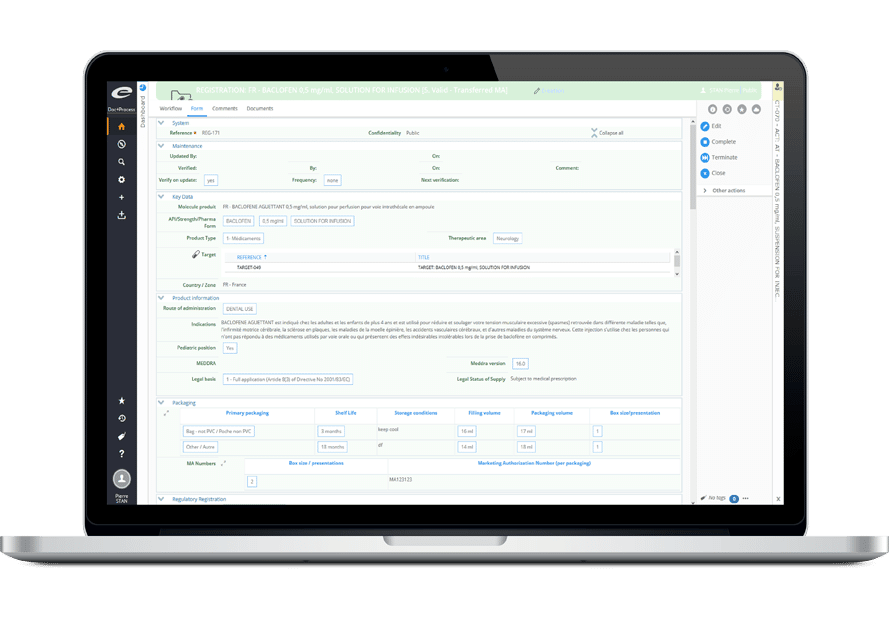This screenshot has height=617, width=889.
Task: Click the Meddra version 16.0 field
Action: [520, 364]
